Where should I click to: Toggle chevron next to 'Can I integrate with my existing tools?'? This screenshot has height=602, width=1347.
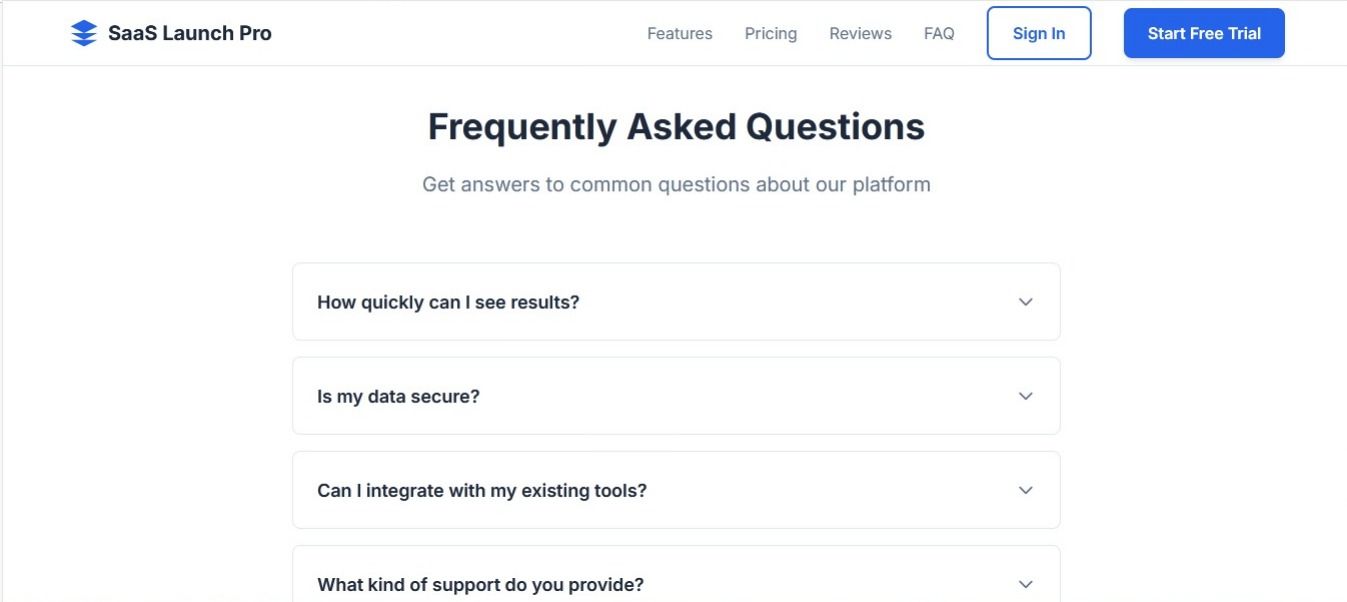1025,490
